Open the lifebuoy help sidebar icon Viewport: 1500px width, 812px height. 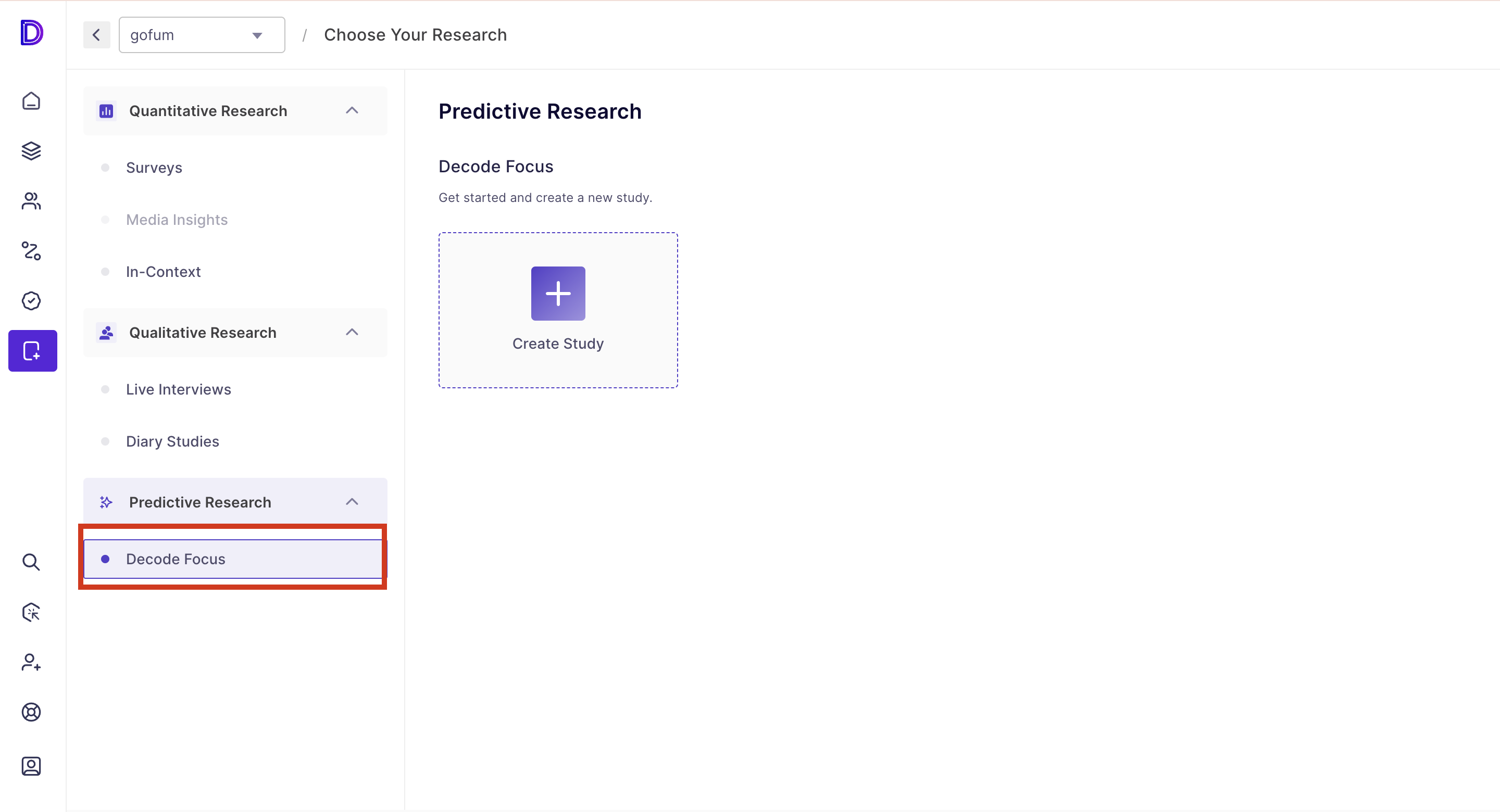[x=31, y=712]
